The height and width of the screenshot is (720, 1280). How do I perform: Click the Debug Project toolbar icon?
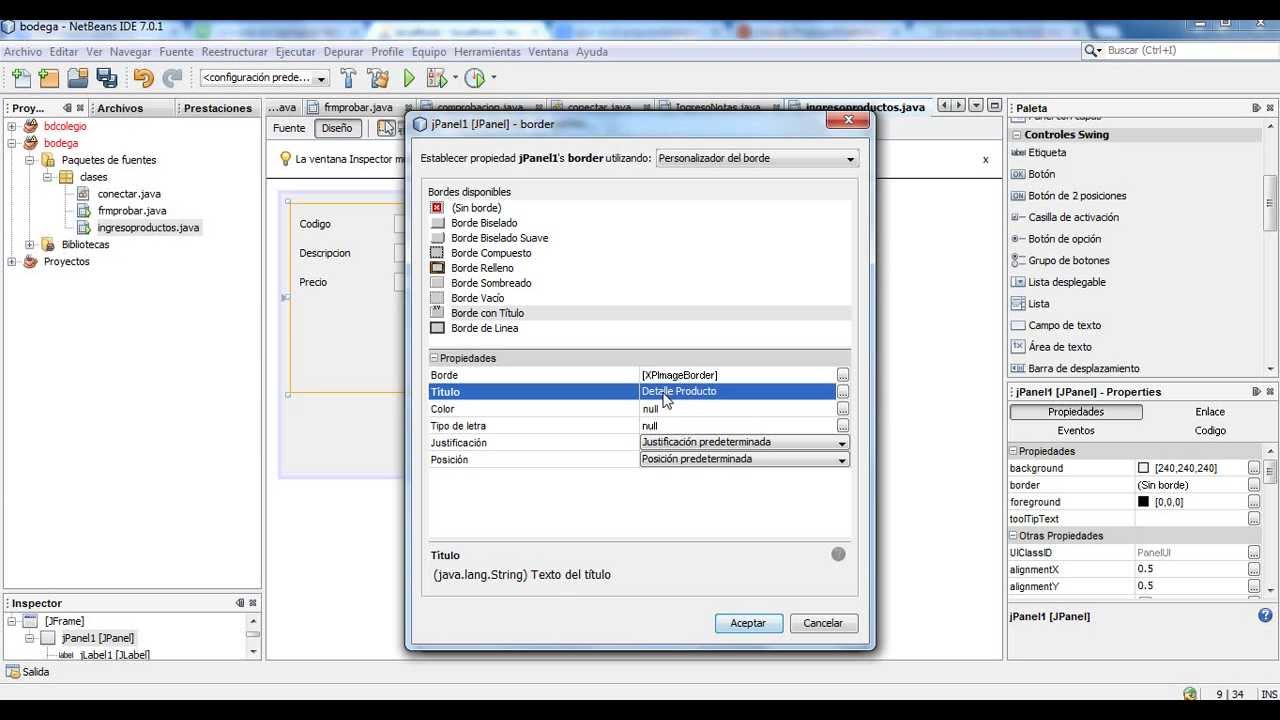pyautogui.click(x=436, y=78)
